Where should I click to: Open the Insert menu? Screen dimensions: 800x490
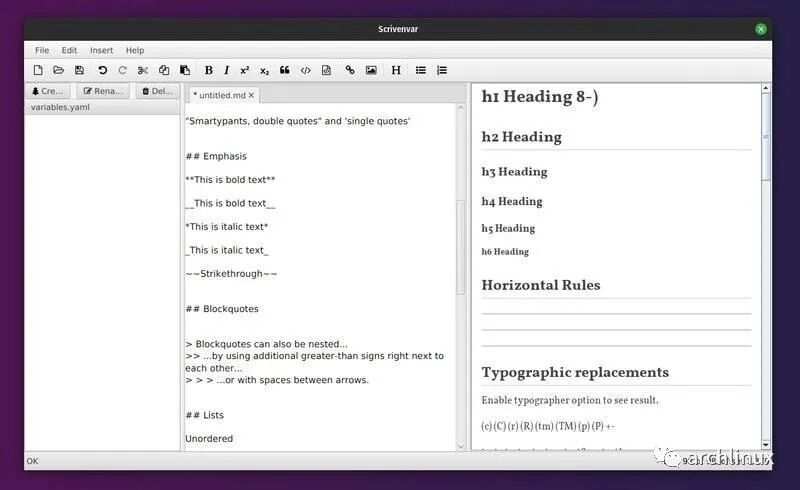(x=102, y=50)
